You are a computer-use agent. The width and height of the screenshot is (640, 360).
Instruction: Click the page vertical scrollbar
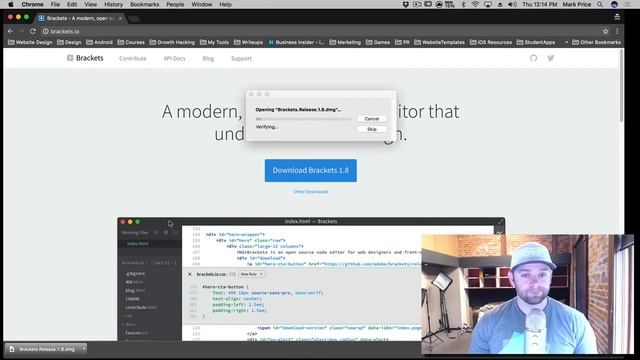pos(621,86)
